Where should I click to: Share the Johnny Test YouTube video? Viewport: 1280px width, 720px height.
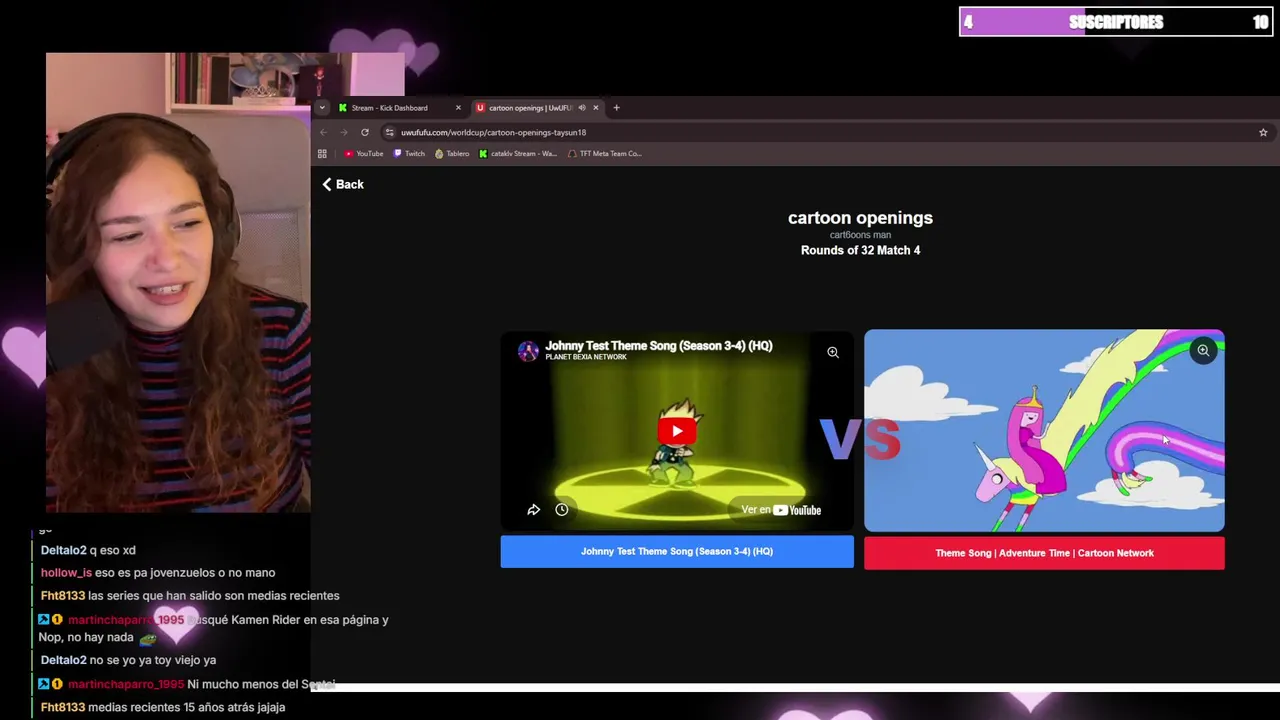click(x=534, y=510)
